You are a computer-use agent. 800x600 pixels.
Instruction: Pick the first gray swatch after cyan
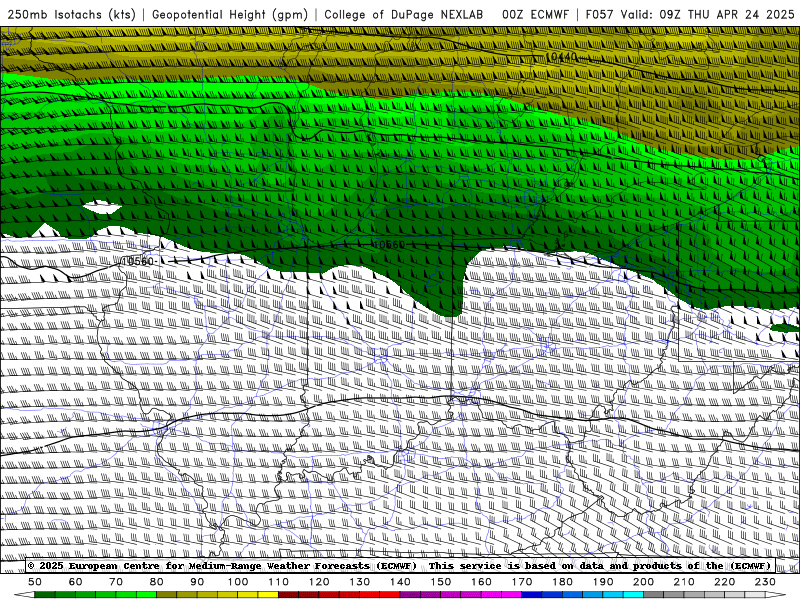tap(654, 595)
